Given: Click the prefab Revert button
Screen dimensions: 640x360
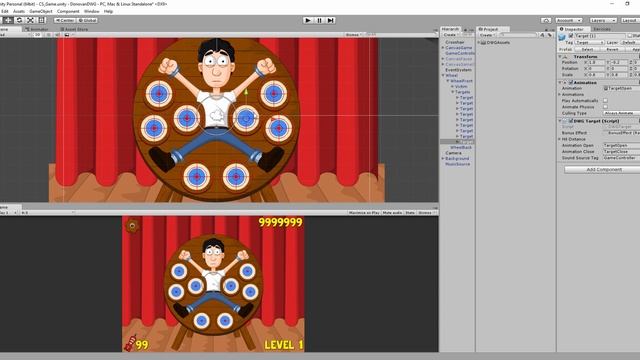Looking at the screenshot, I should [x=612, y=49].
